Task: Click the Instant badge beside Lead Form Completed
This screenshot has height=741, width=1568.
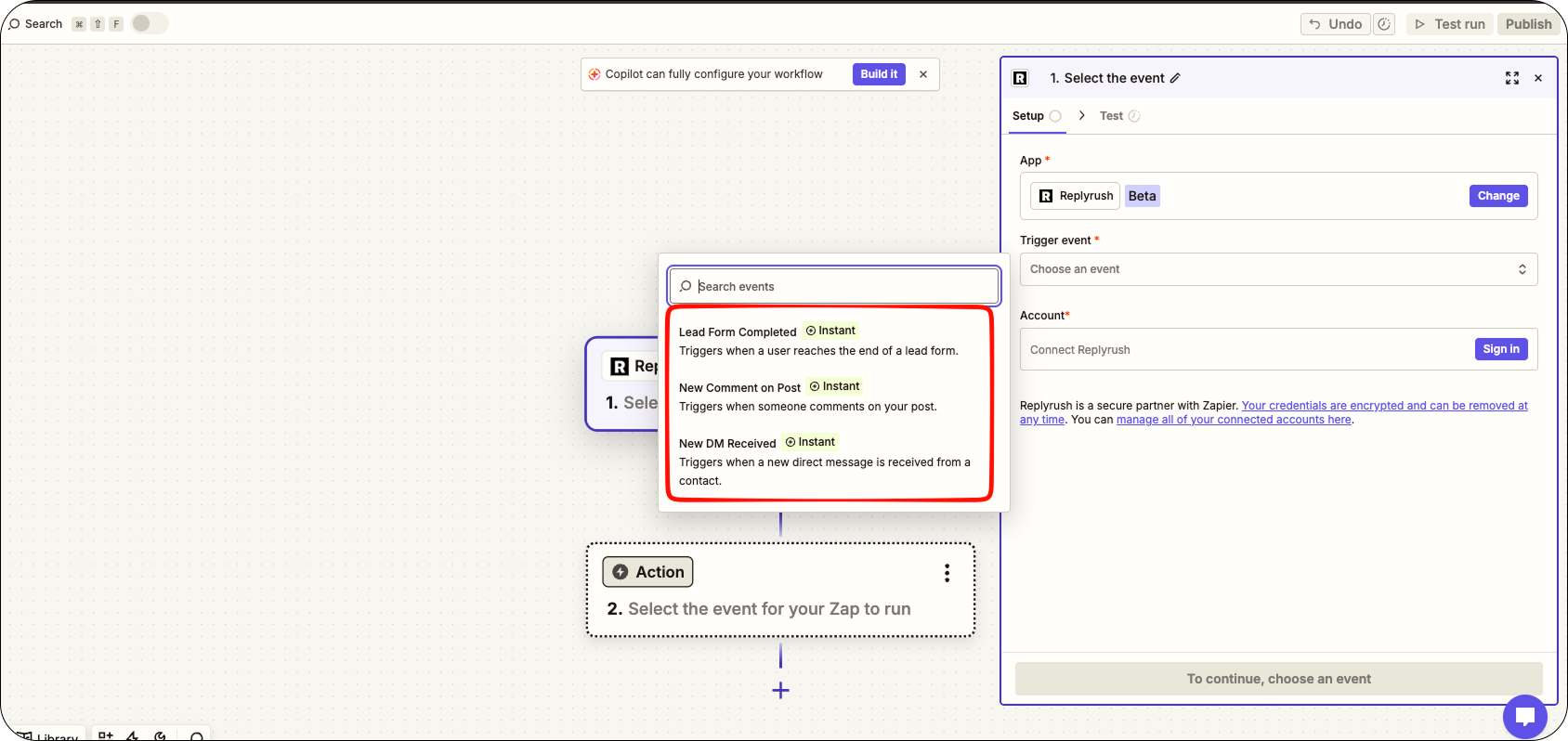Action: (x=830, y=331)
